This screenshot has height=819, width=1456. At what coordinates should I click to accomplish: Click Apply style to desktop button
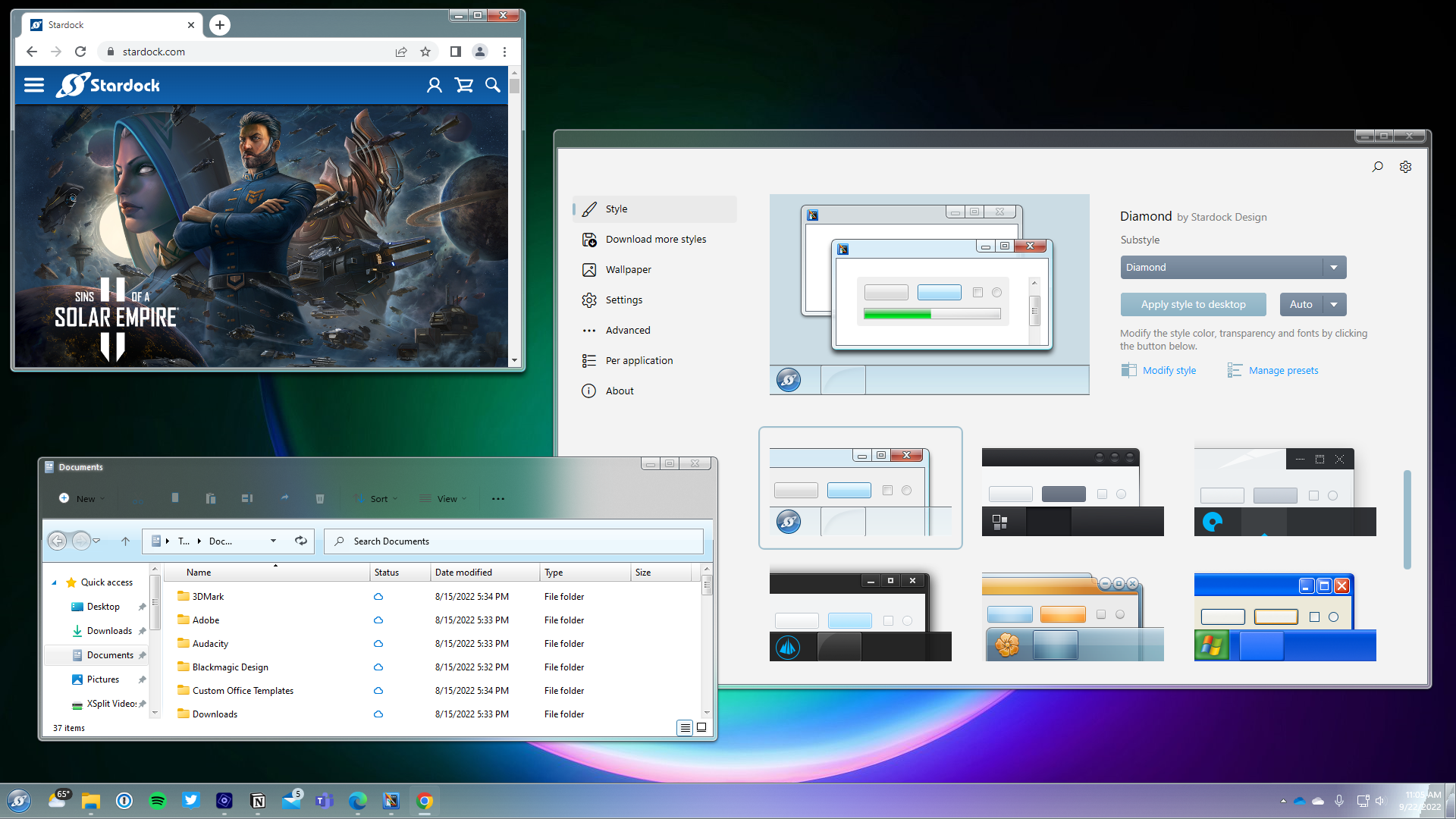tap(1193, 304)
